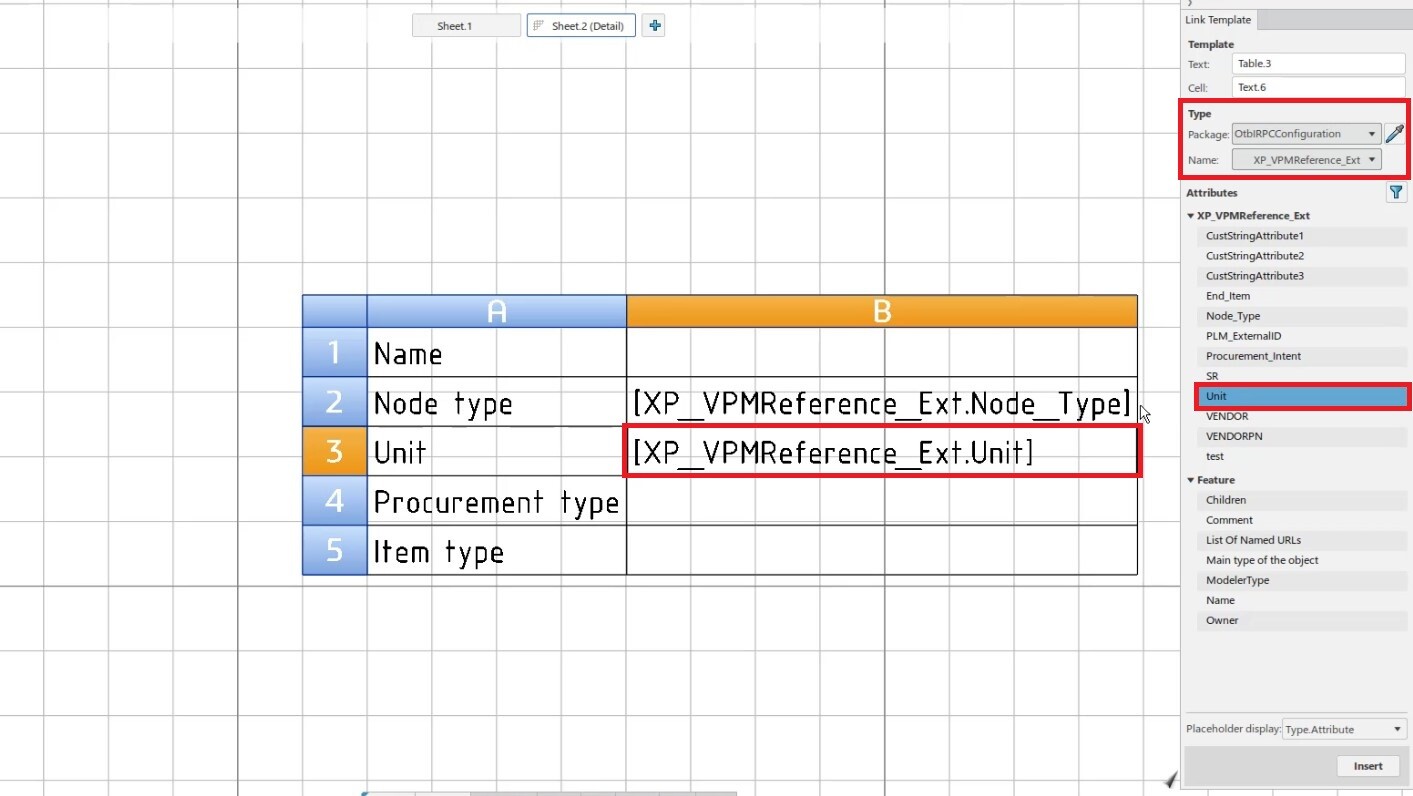Viewport: 1413px width, 796px height.
Task: Select the CustStringAttribute3 attribute
Action: 1301,276
